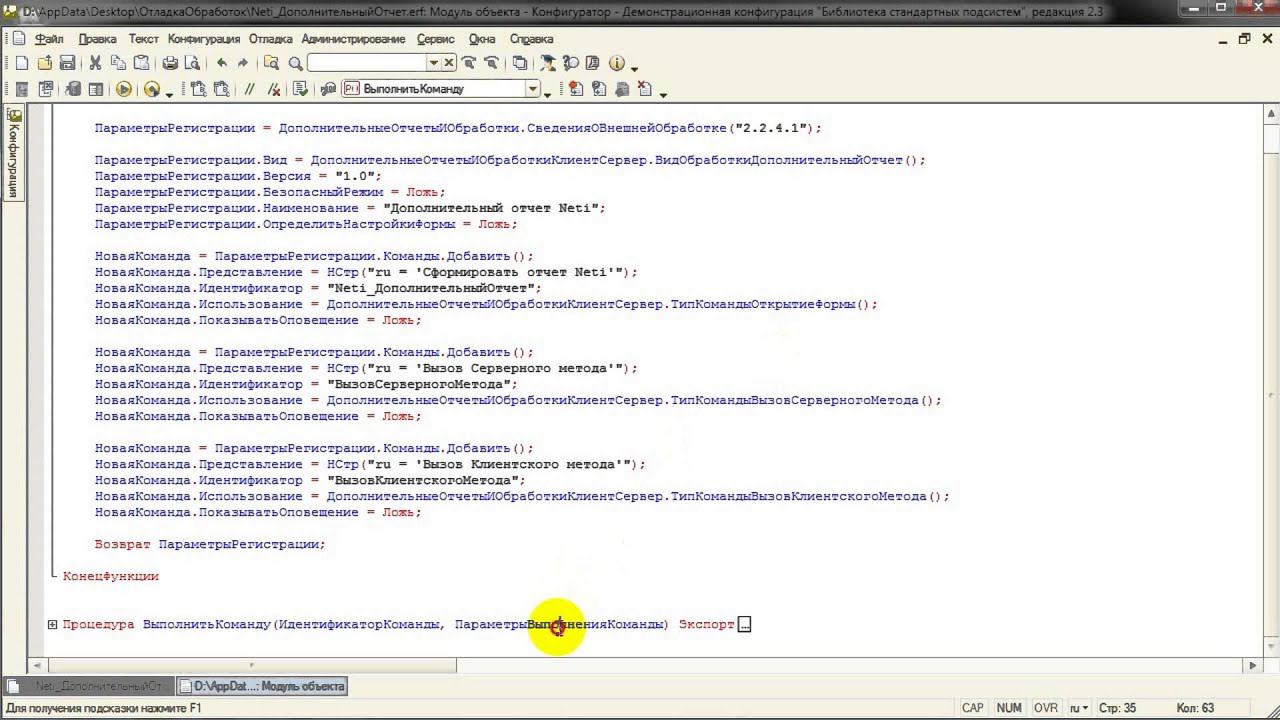The height and width of the screenshot is (720, 1280).
Task: Click the Конецфункции keyword line
Action: (111, 576)
